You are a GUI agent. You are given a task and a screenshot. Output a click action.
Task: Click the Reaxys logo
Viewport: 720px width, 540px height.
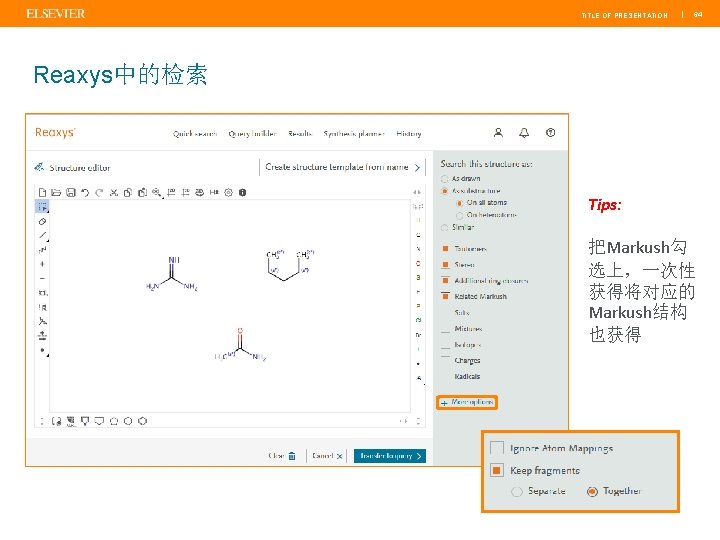[55, 132]
